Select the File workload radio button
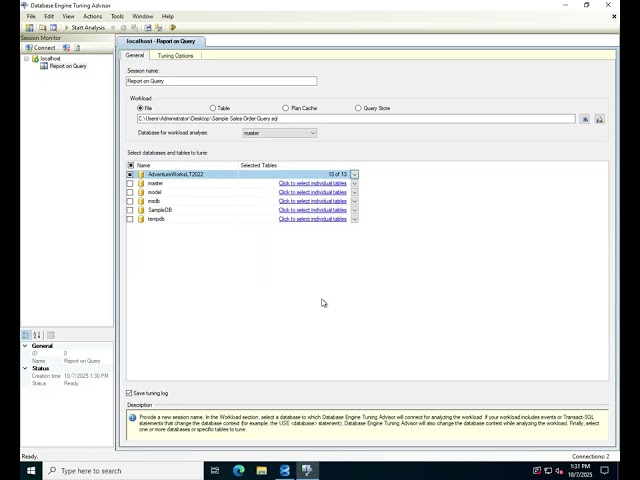This screenshot has width=640, height=480. [140, 108]
